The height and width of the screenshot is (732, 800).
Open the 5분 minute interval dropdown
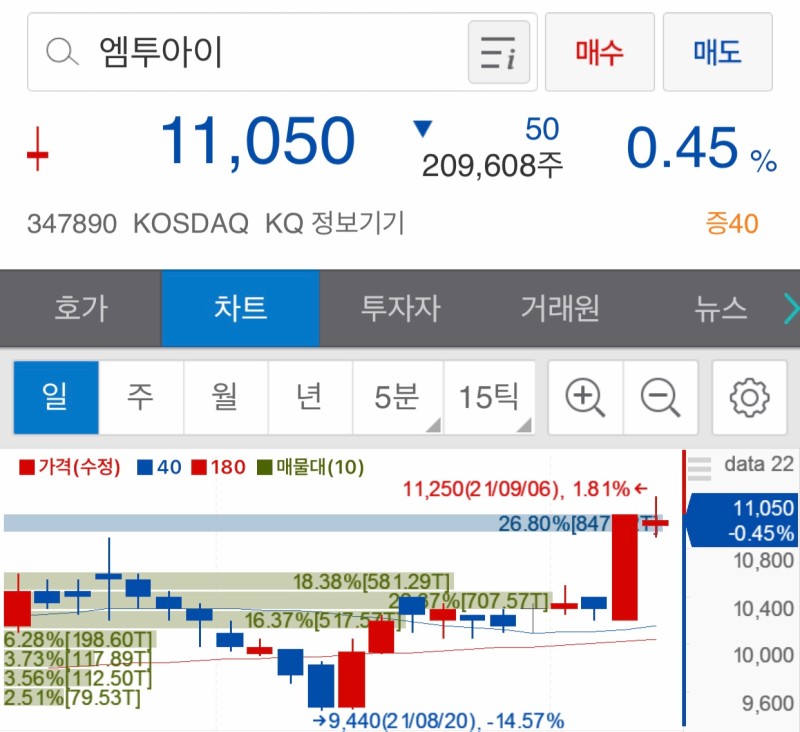pos(397,397)
